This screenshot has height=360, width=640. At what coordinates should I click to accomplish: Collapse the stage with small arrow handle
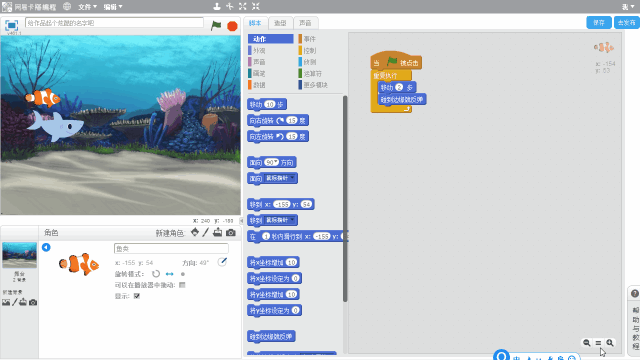coord(241,221)
